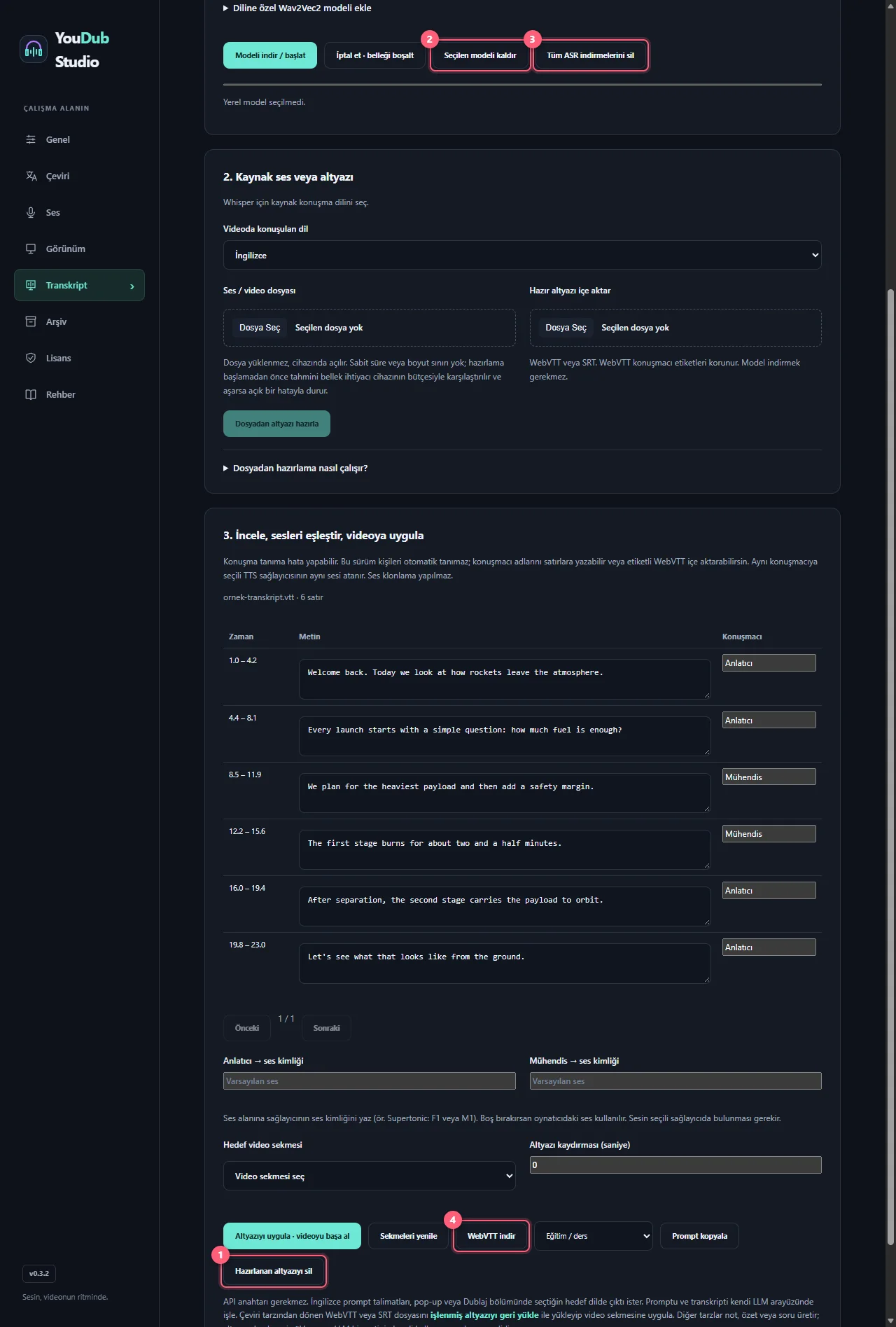Click 'Hazırlanan altyazıyı sil' button

click(x=274, y=1271)
